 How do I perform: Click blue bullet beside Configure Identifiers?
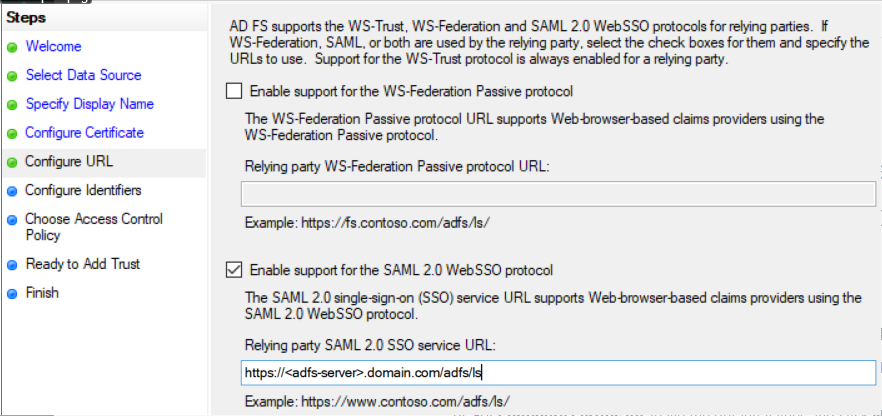pos(12,191)
